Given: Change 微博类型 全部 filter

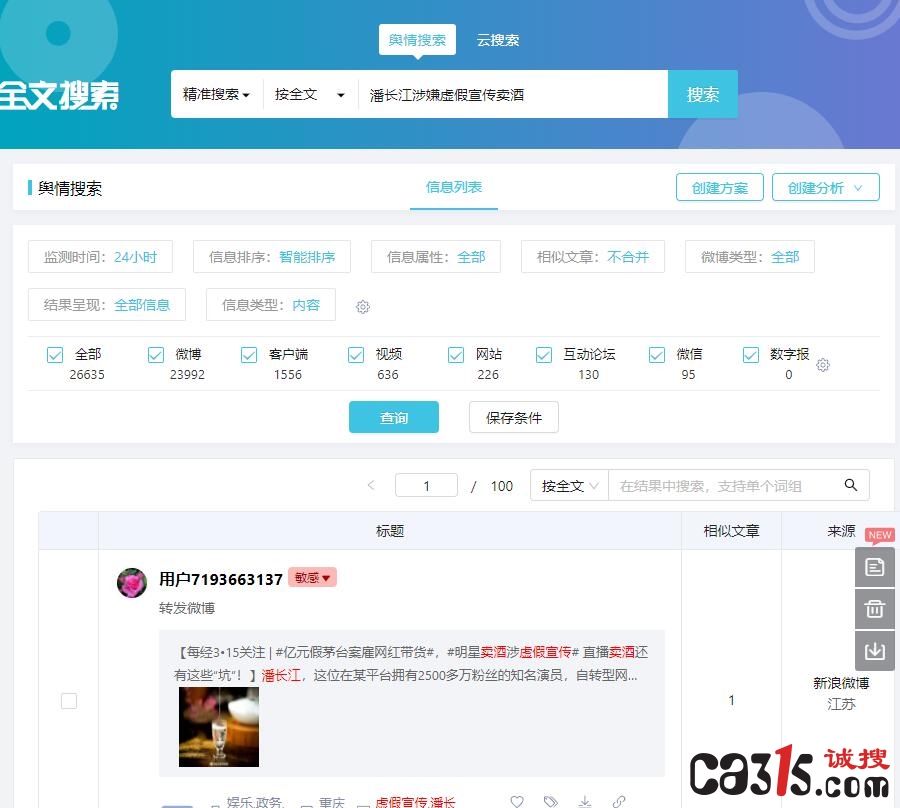Looking at the screenshot, I should click(750, 257).
